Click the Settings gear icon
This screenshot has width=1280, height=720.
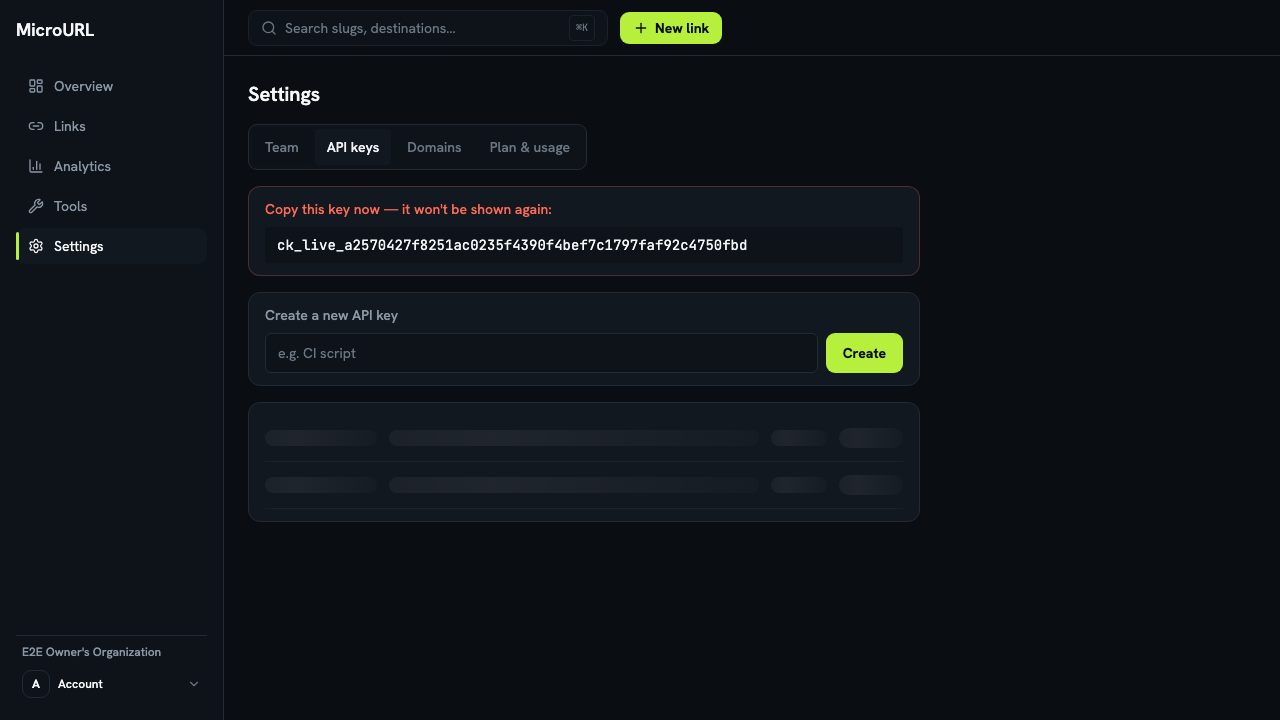[36, 246]
